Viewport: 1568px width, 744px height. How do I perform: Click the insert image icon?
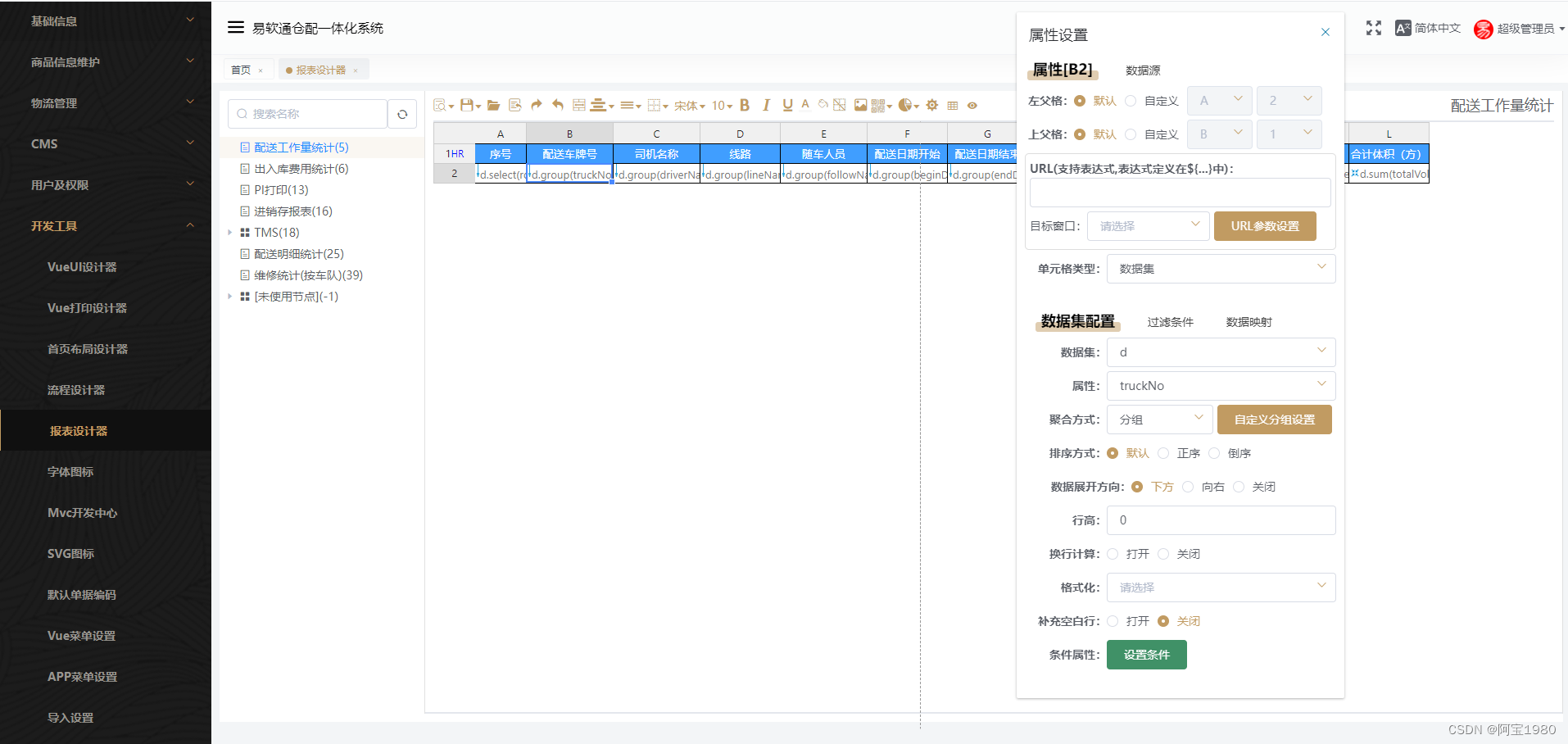(860, 105)
